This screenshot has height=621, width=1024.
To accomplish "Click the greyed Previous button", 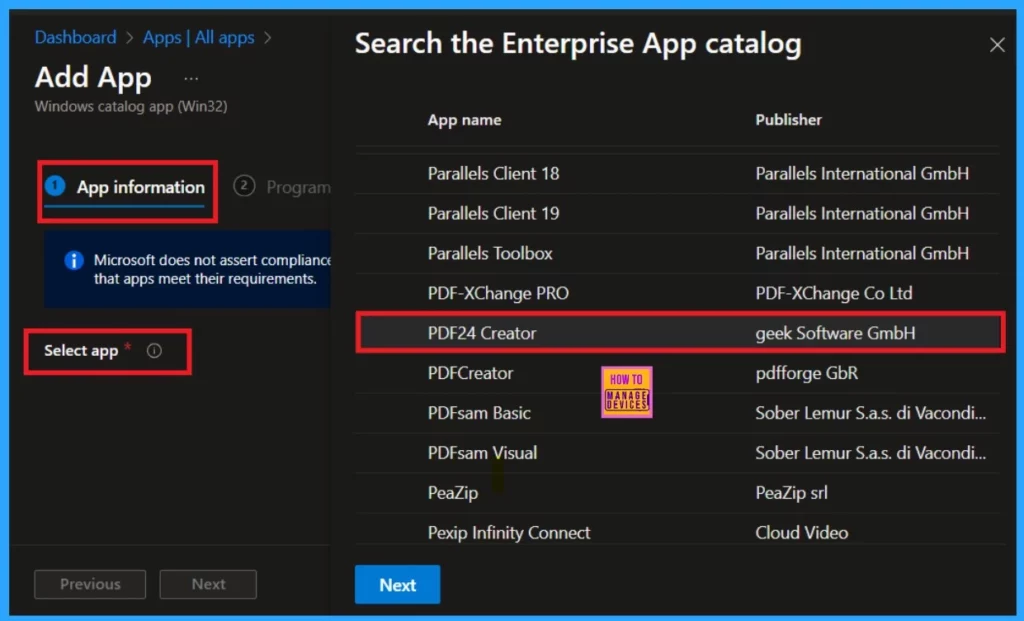I will click(x=90, y=584).
